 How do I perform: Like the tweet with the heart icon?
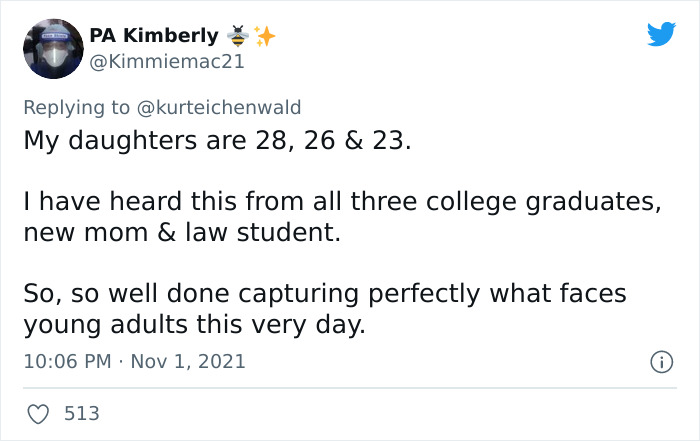point(37,412)
